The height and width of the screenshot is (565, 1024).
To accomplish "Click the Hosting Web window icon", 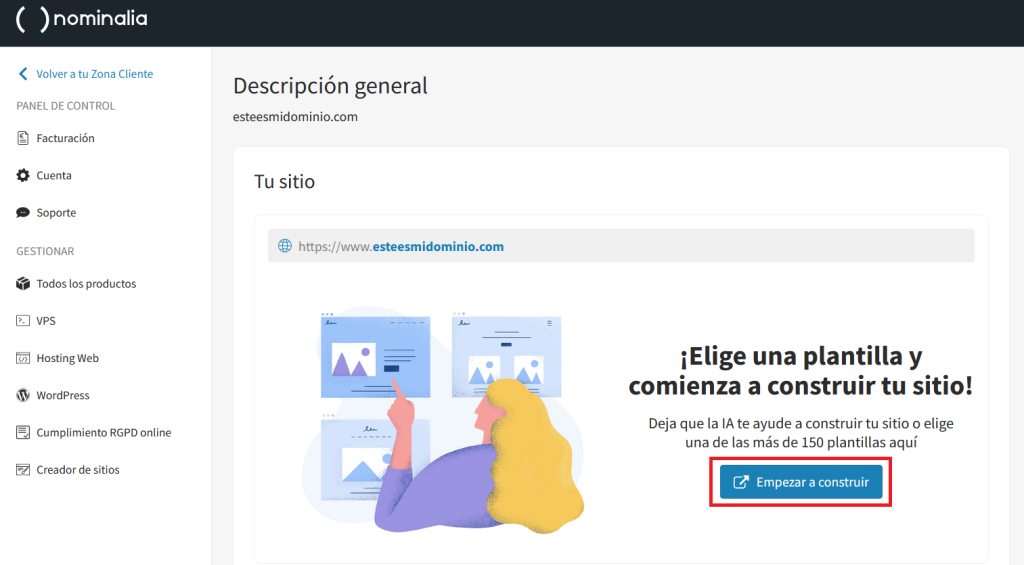I will click(x=23, y=358).
